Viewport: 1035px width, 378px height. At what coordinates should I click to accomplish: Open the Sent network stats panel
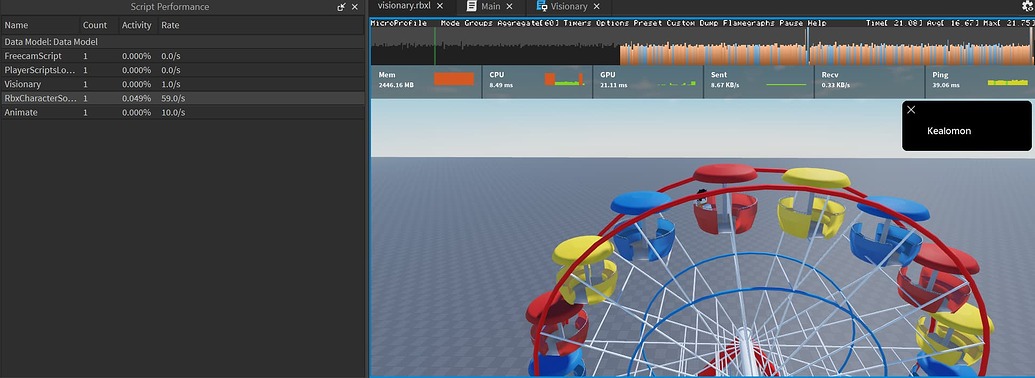[759, 82]
